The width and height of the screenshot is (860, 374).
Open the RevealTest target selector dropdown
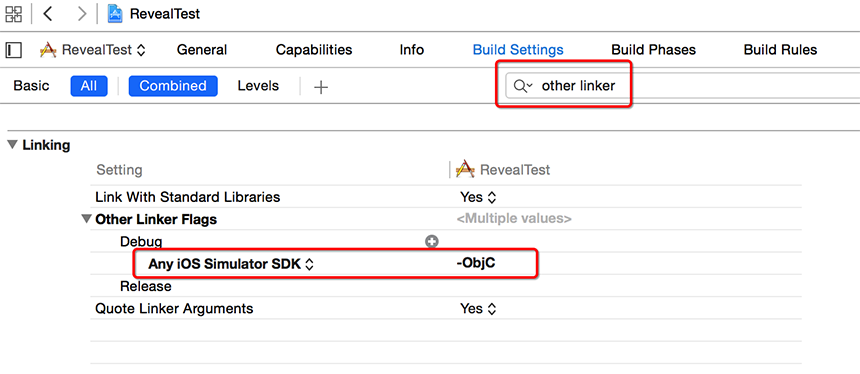[x=93, y=50]
